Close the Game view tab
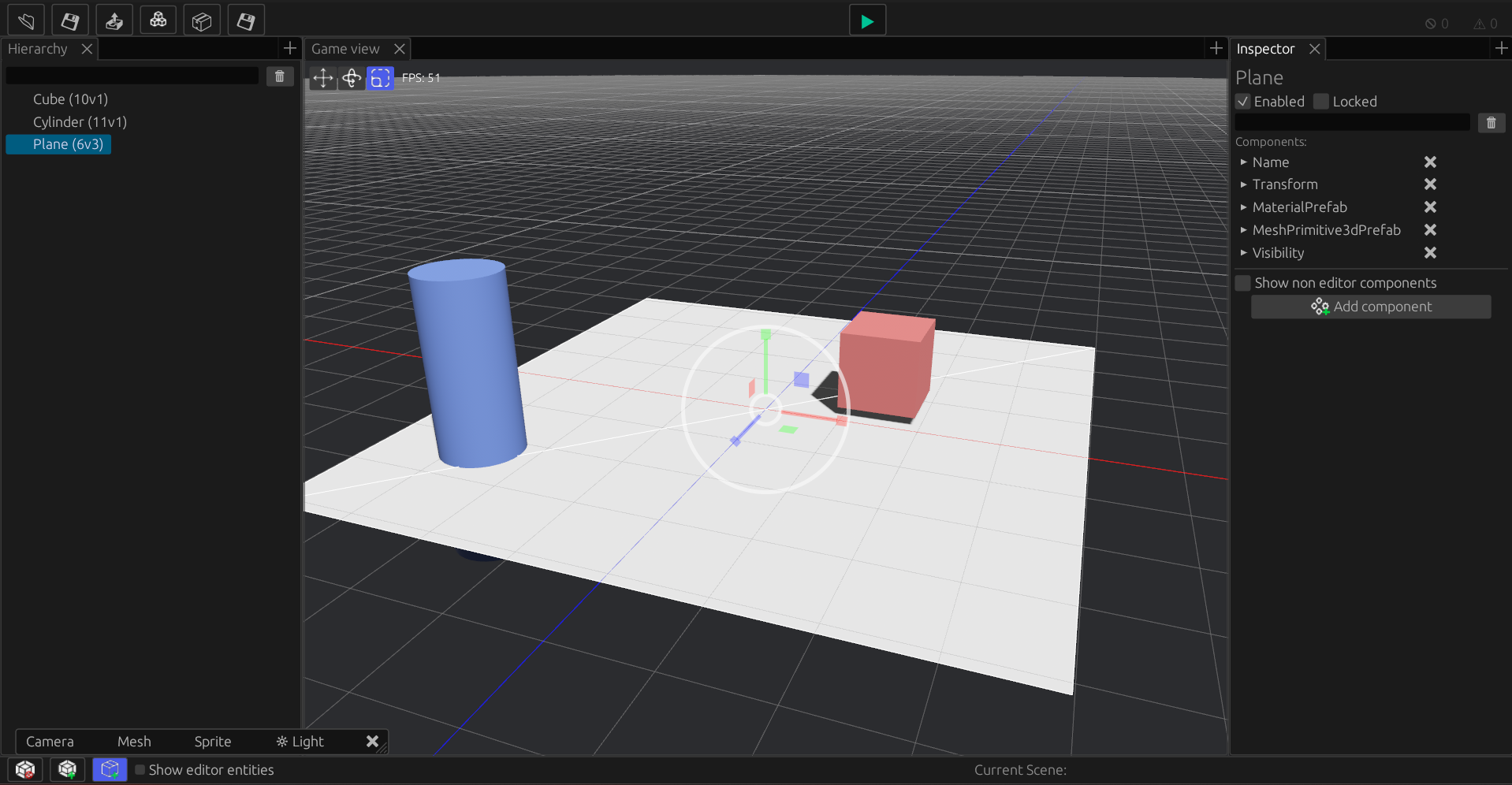The width and height of the screenshot is (1512, 785). tap(400, 49)
